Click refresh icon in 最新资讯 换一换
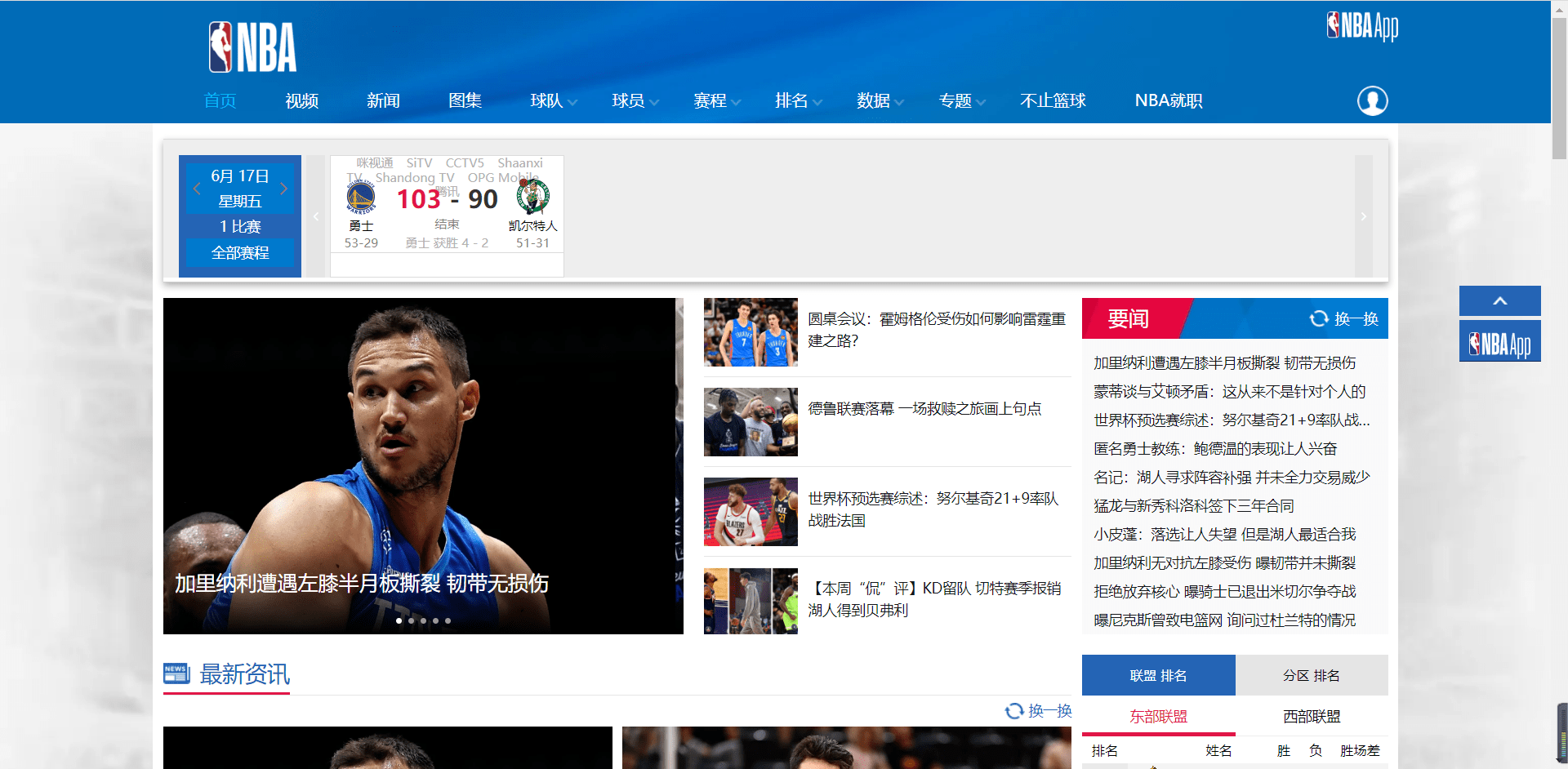Screen dimensions: 1568x769 click(1014, 711)
